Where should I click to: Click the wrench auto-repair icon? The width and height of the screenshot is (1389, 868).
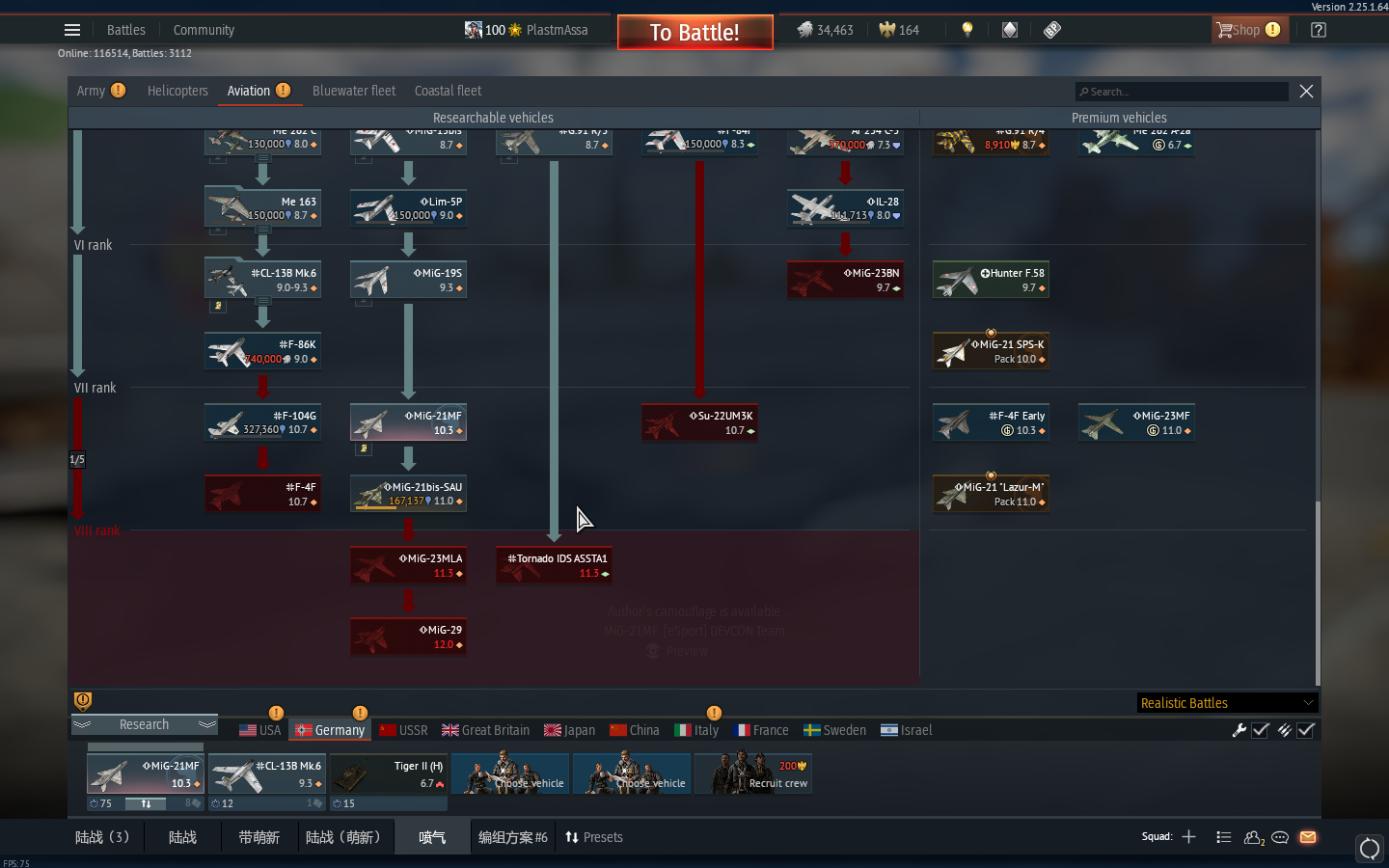click(1239, 730)
